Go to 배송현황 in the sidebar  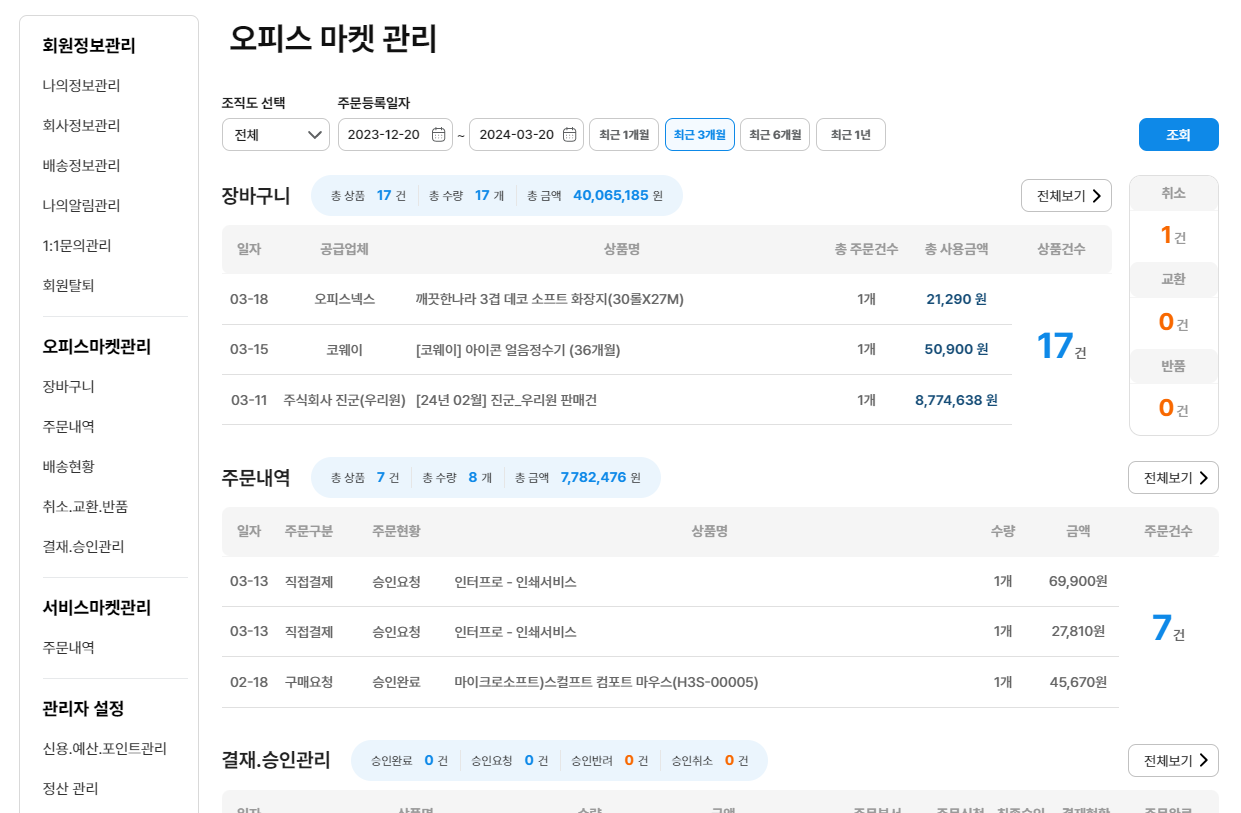tap(68, 466)
